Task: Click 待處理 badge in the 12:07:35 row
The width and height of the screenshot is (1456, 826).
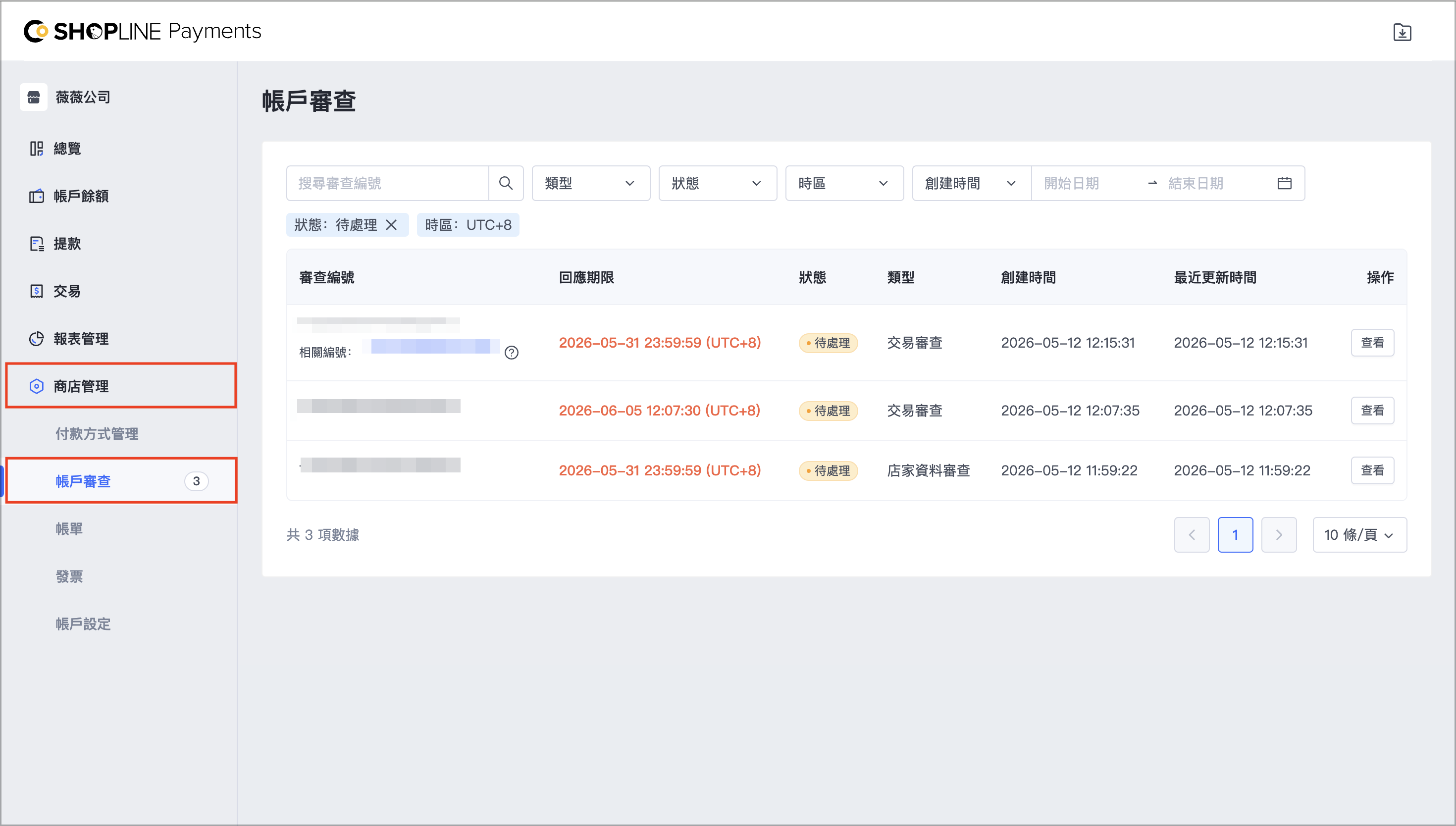Action: [x=828, y=411]
